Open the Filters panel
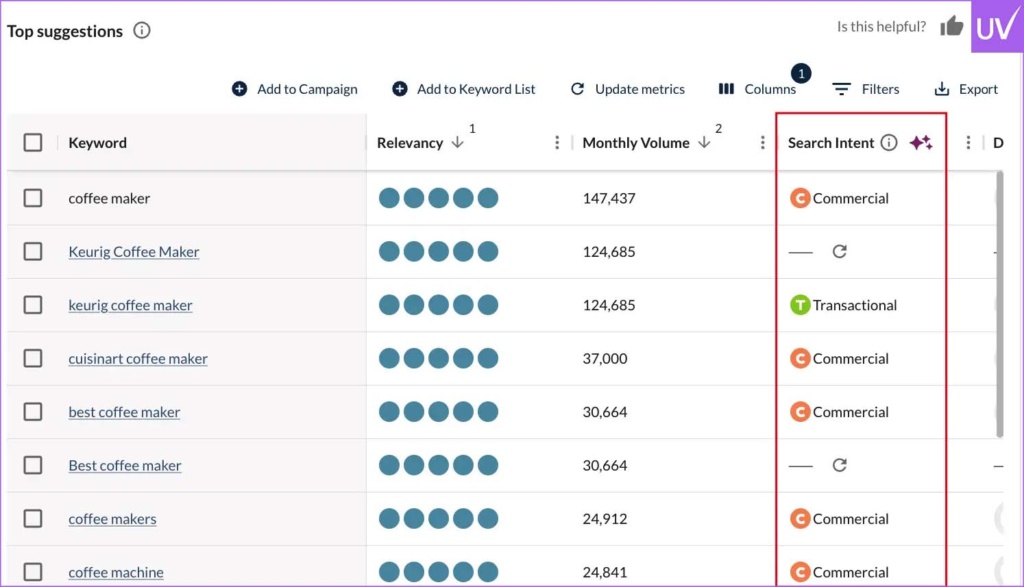The width and height of the screenshot is (1024, 587). 866,89
